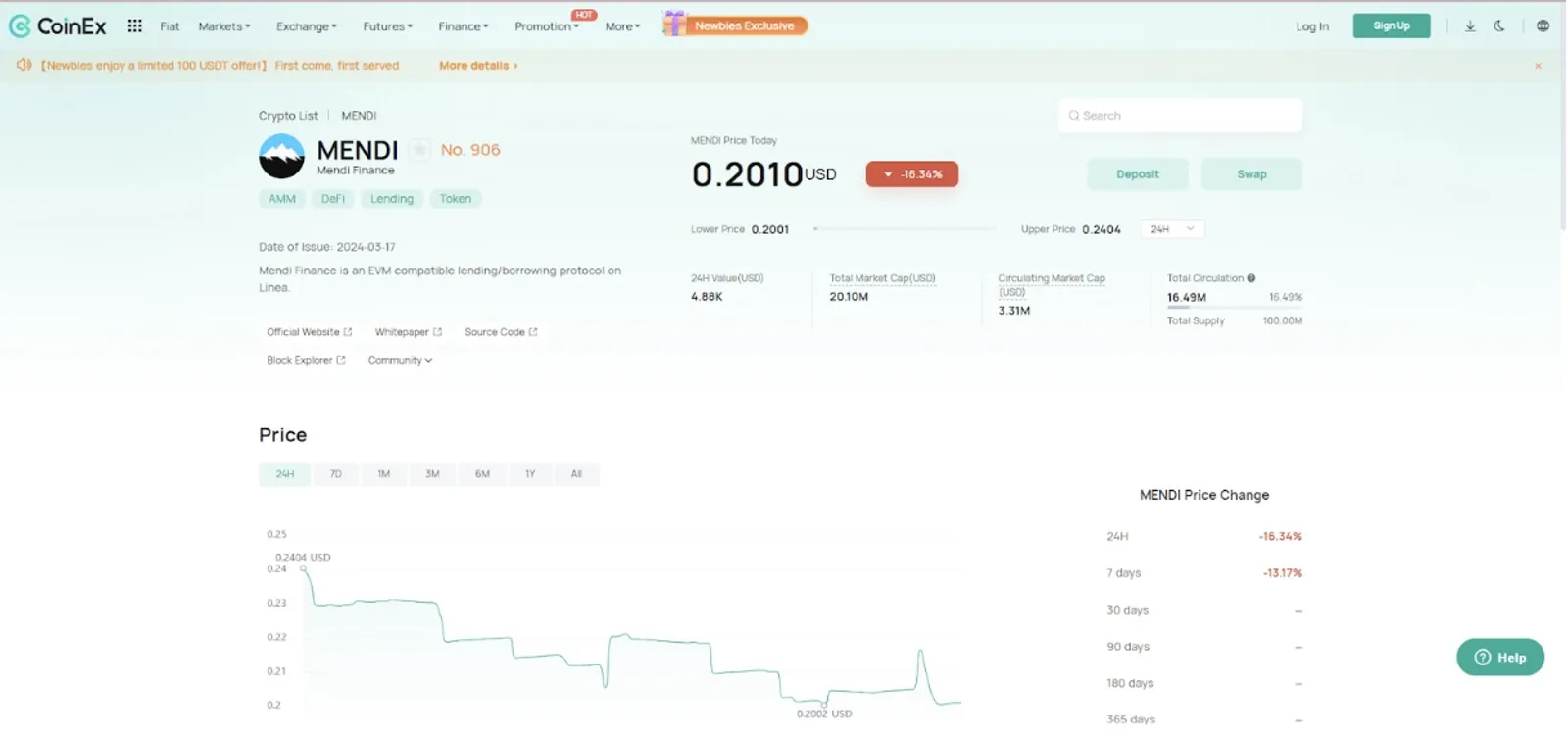Expand the Finance dropdown menu

coord(464,26)
